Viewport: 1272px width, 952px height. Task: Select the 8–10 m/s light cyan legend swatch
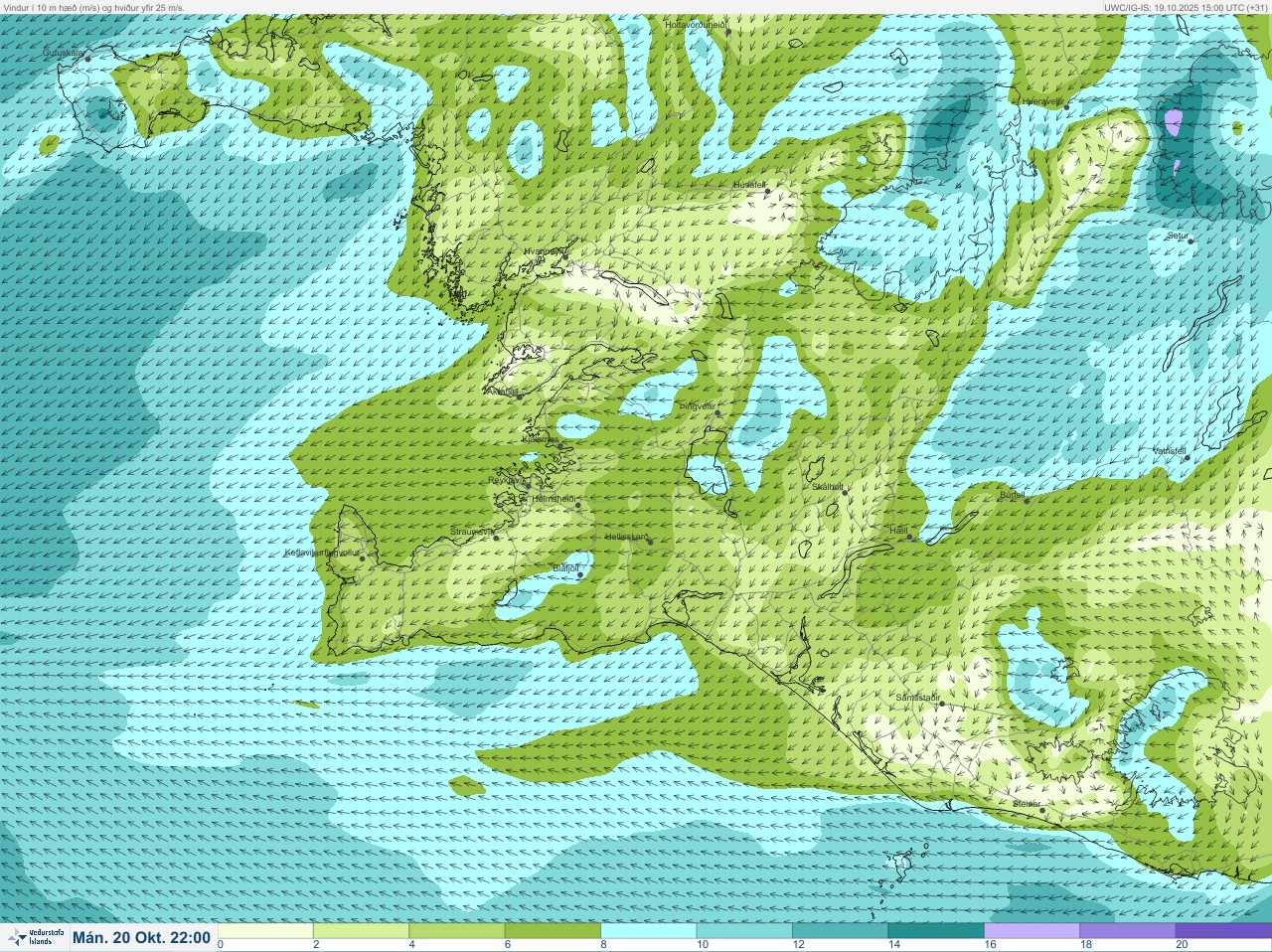[x=649, y=931]
